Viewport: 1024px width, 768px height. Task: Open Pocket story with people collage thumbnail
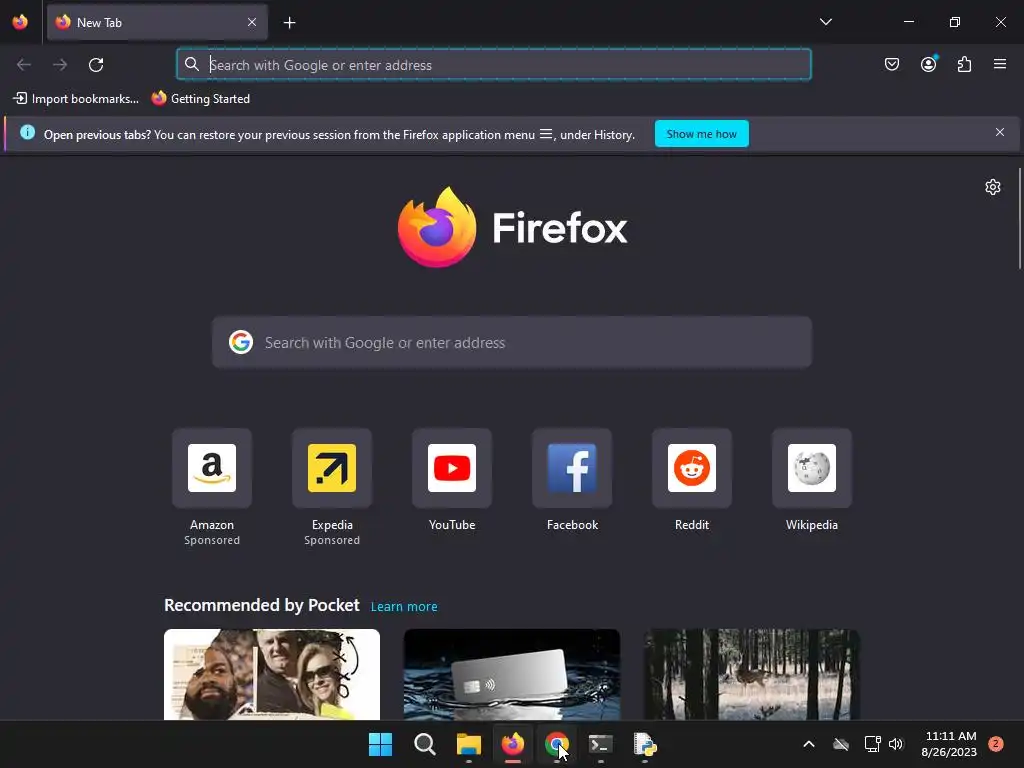pos(272,674)
